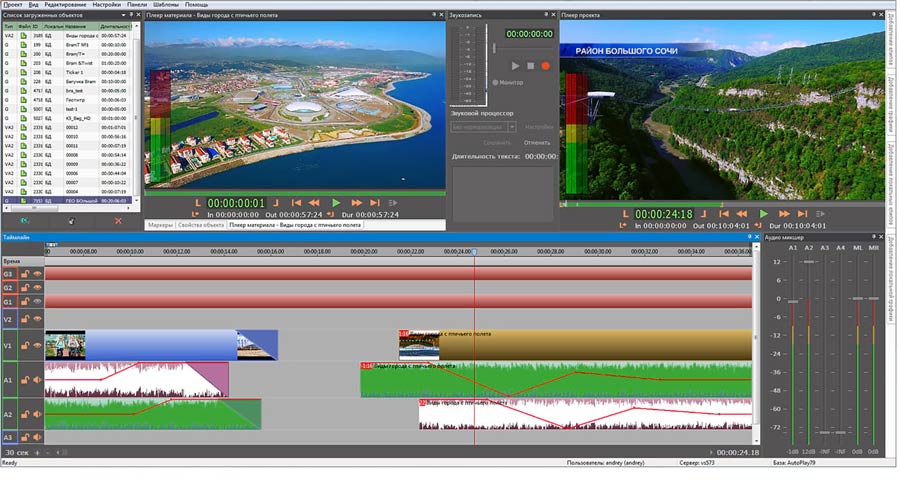Toggle visibility of track G2
Image resolution: width=900 pixels, height=482 pixels.
pyautogui.click(x=37, y=288)
